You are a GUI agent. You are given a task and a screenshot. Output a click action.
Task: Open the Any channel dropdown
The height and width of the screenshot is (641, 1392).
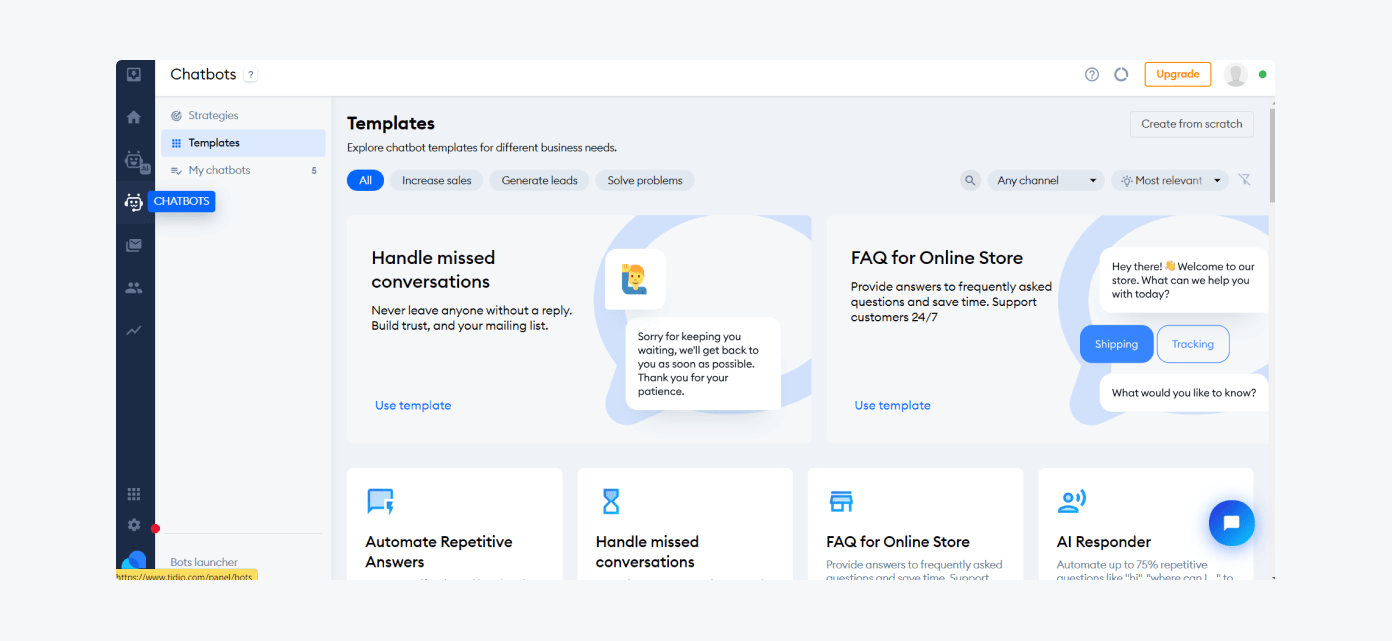tap(1045, 180)
